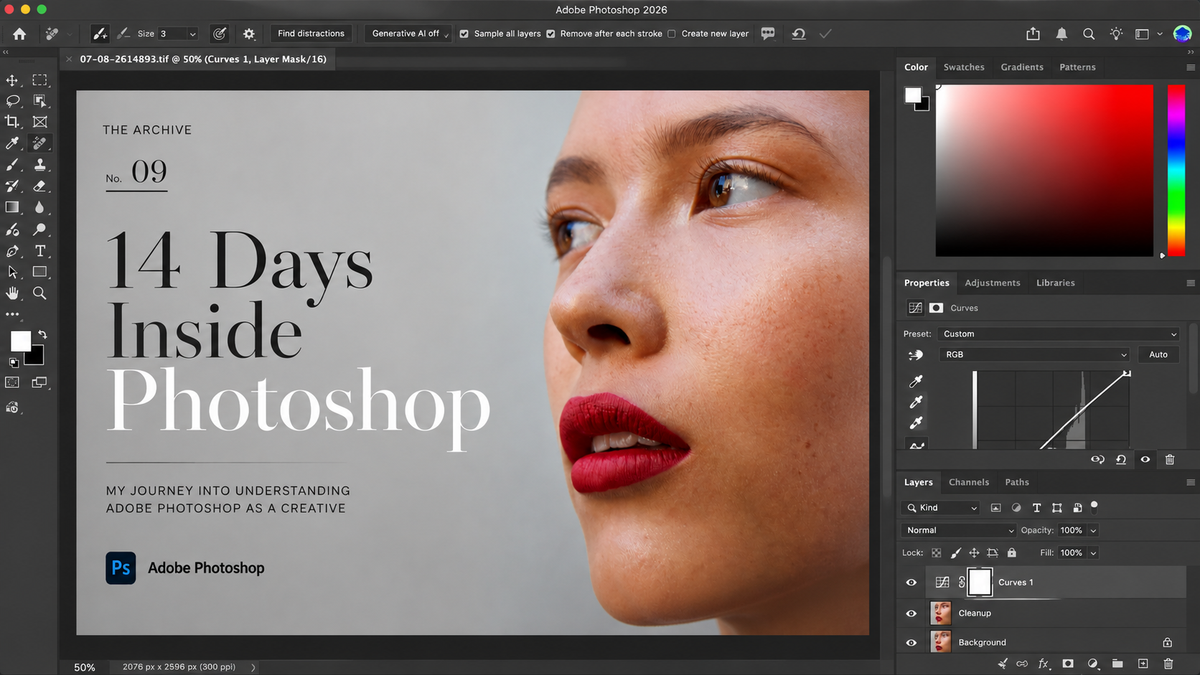1200x675 pixels.
Task: Switch to the Patterns tab
Action: (x=1077, y=67)
